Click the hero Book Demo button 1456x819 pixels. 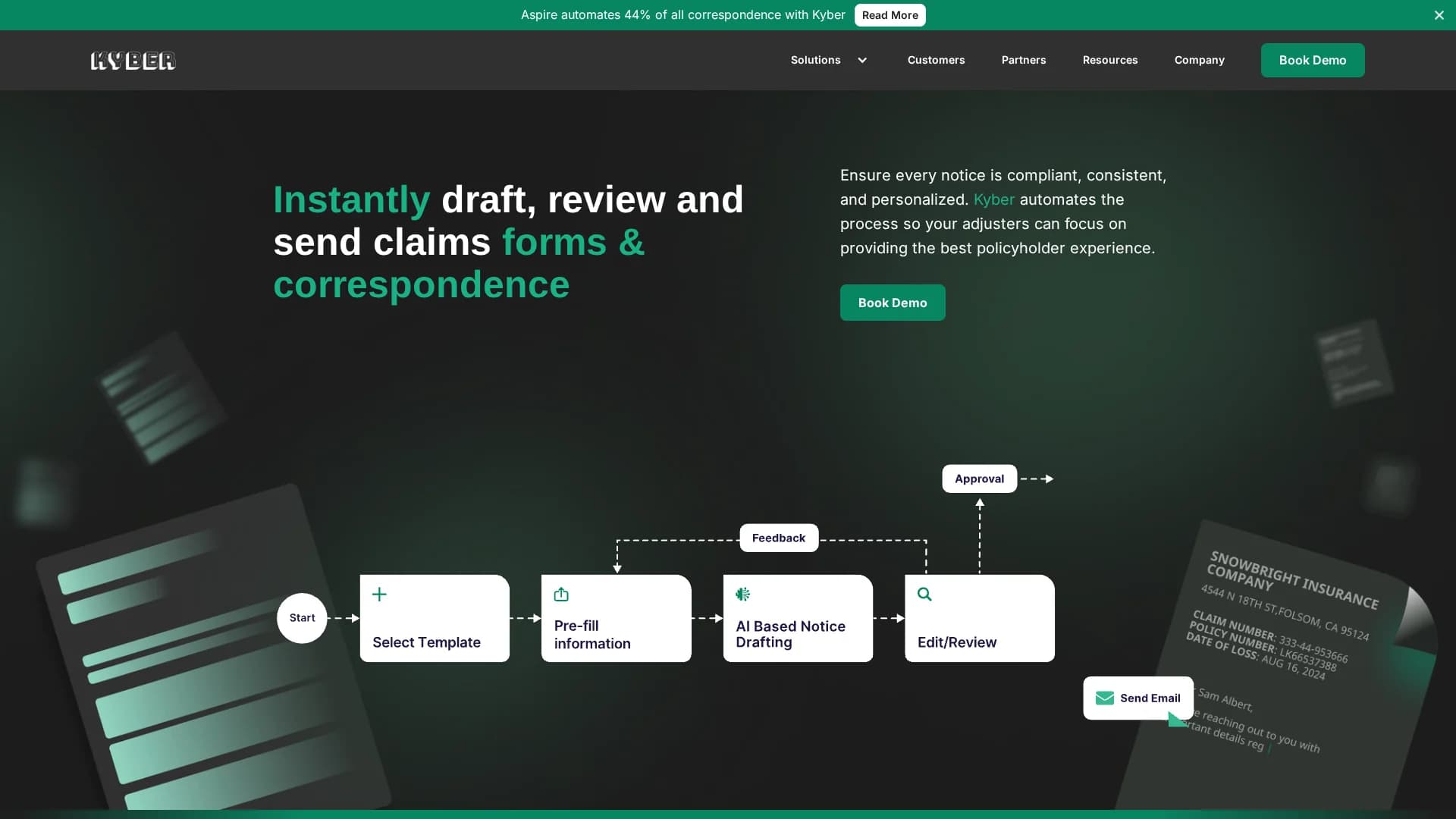click(x=892, y=303)
